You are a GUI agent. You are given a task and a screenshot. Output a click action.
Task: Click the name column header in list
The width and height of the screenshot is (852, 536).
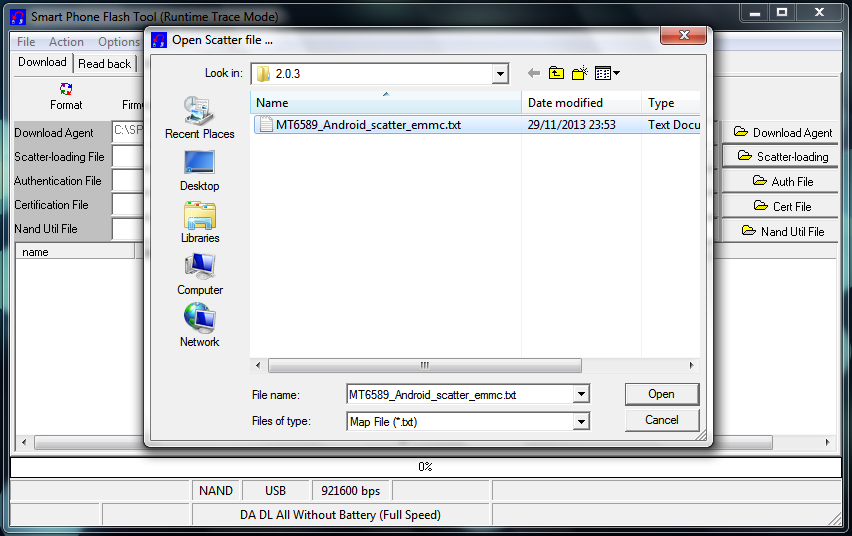point(75,252)
